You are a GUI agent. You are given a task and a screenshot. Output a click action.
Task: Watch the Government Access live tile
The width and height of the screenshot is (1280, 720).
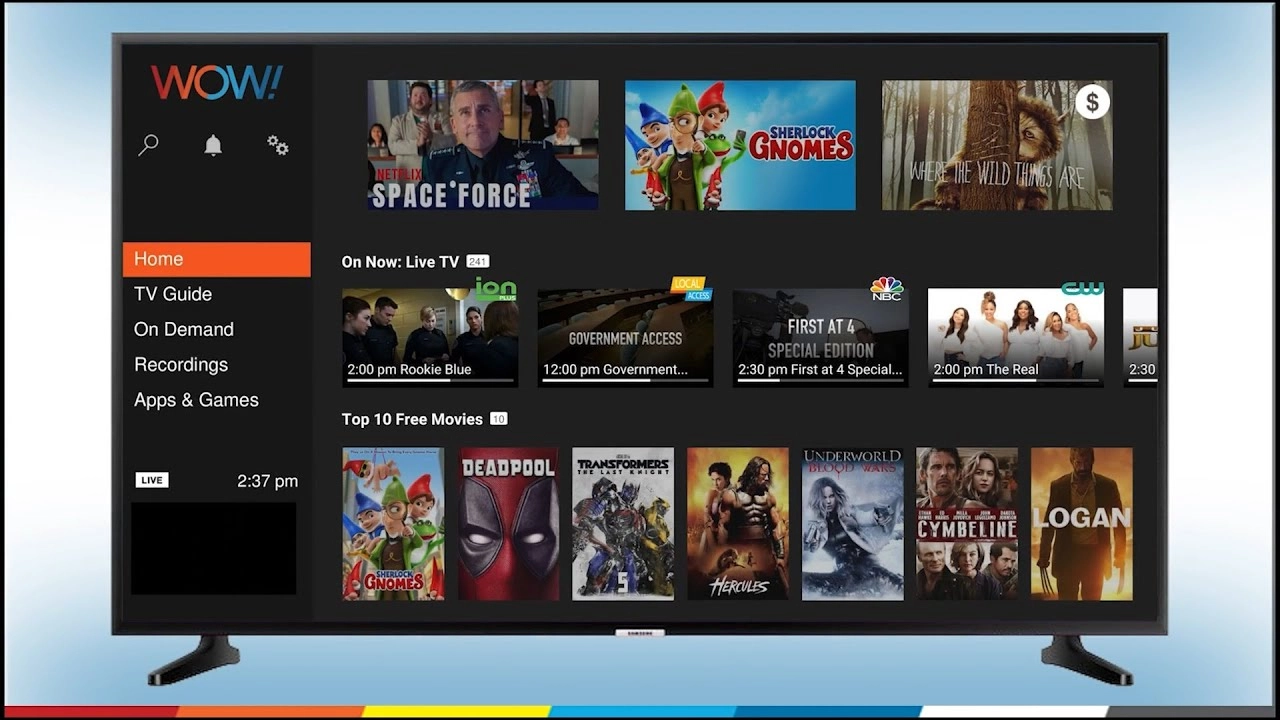tap(625, 337)
